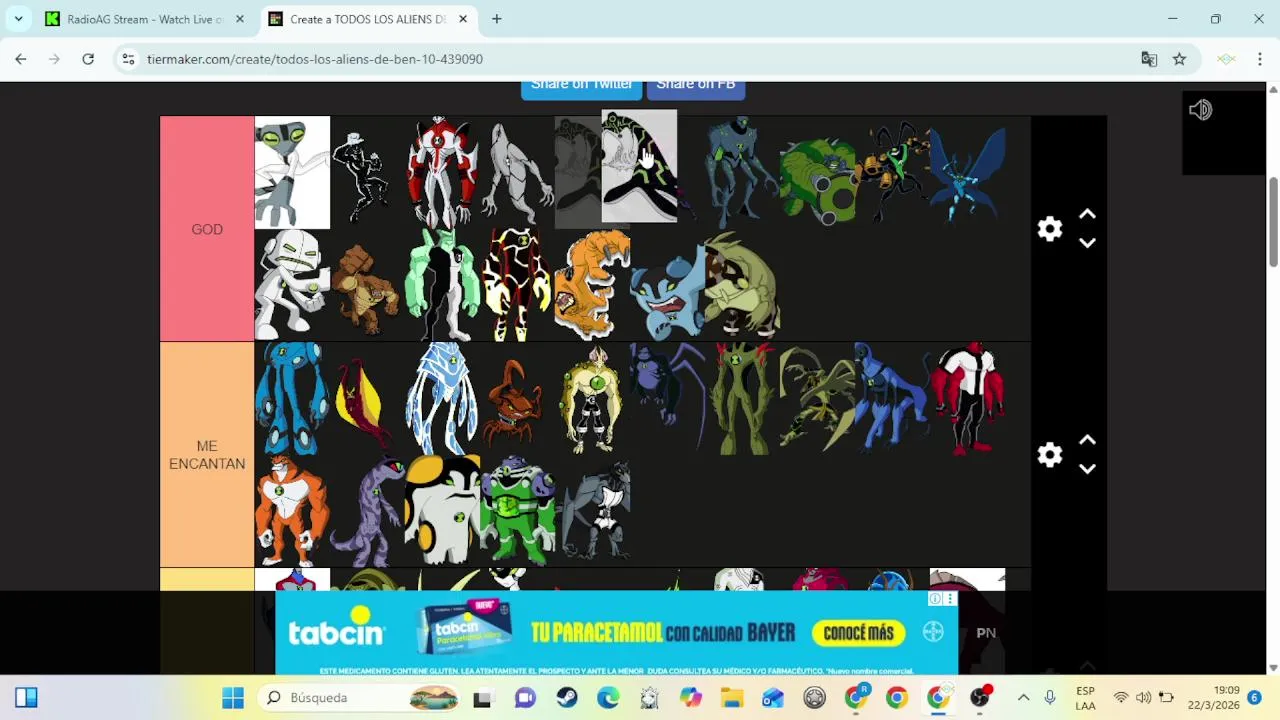The height and width of the screenshot is (720, 1280).
Task: Open Steam from the taskbar
Action: pyautogui.click(x=567, y=698)
